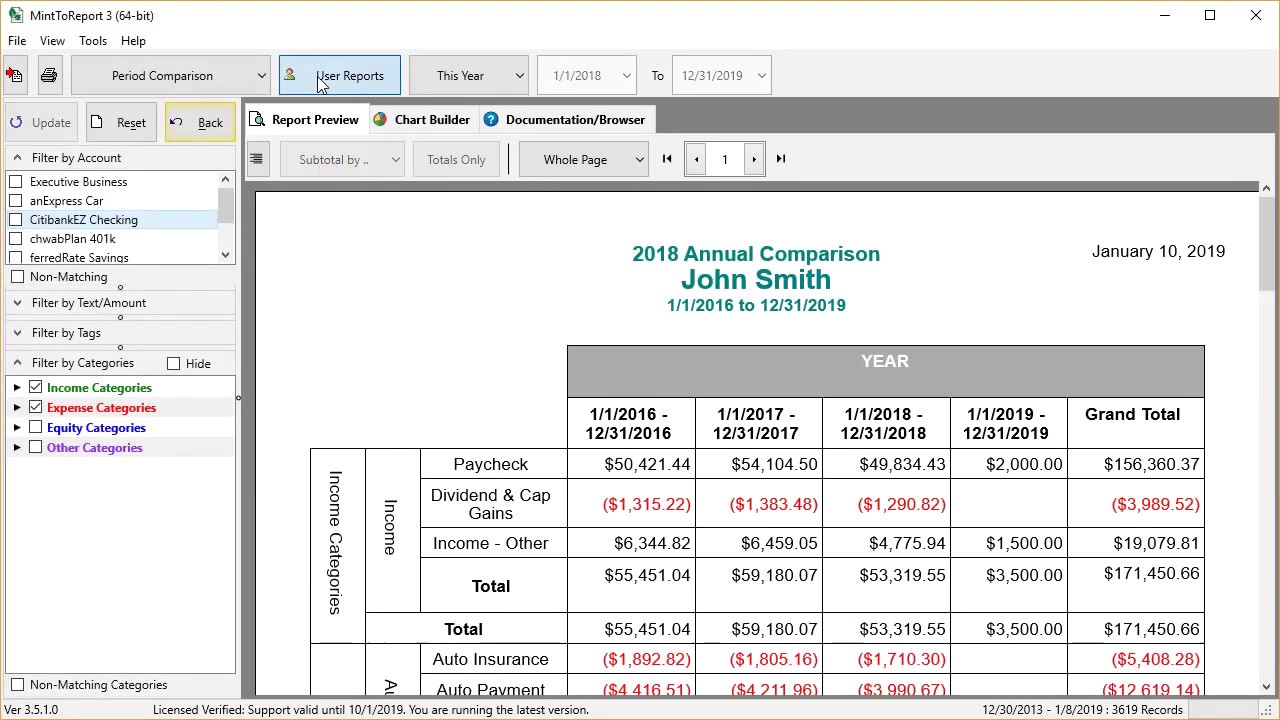1280x720 pixels.
Task: Check Other Categories
Action: pos(36,448)
